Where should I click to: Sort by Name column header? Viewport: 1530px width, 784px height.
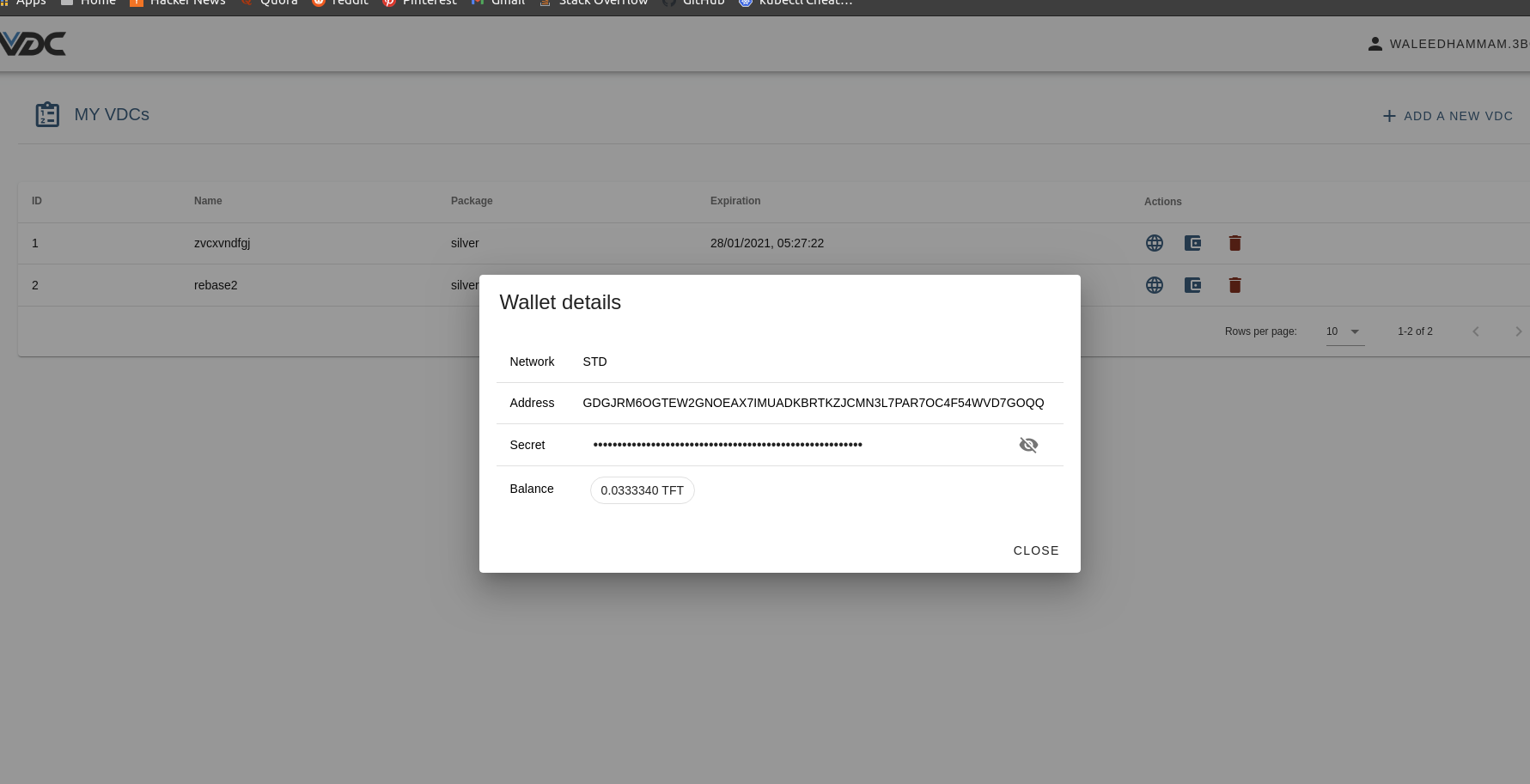[x=208, y=201]
